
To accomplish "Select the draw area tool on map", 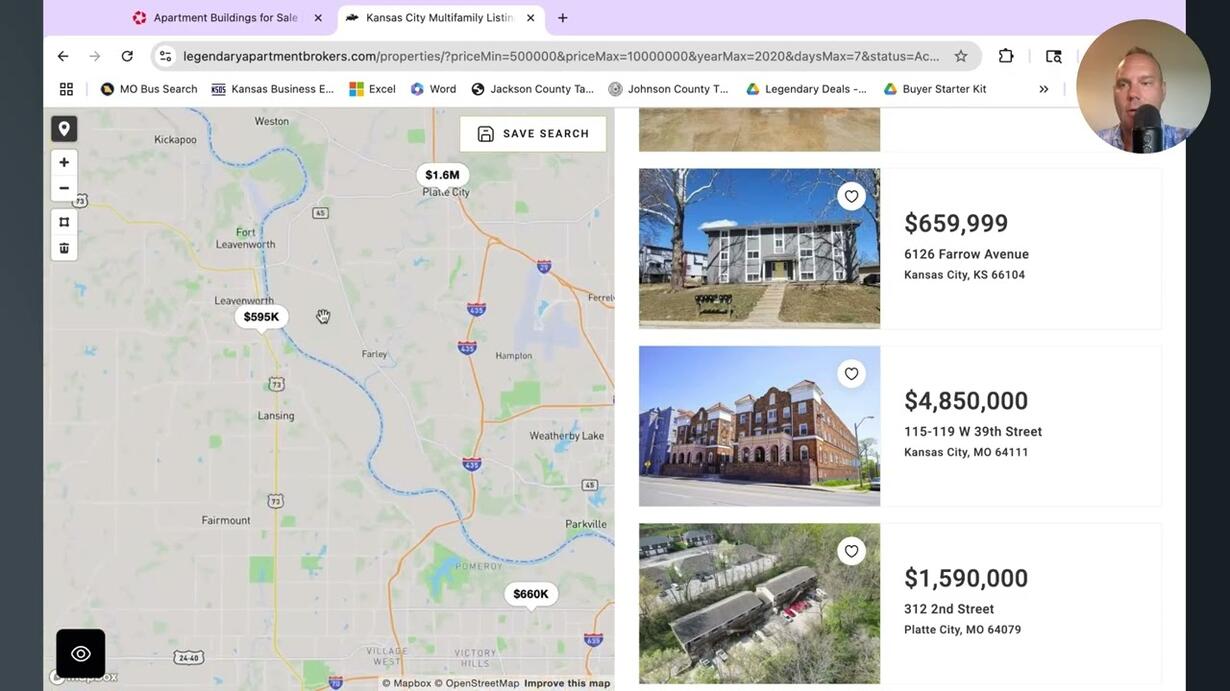I will point(64,222).
